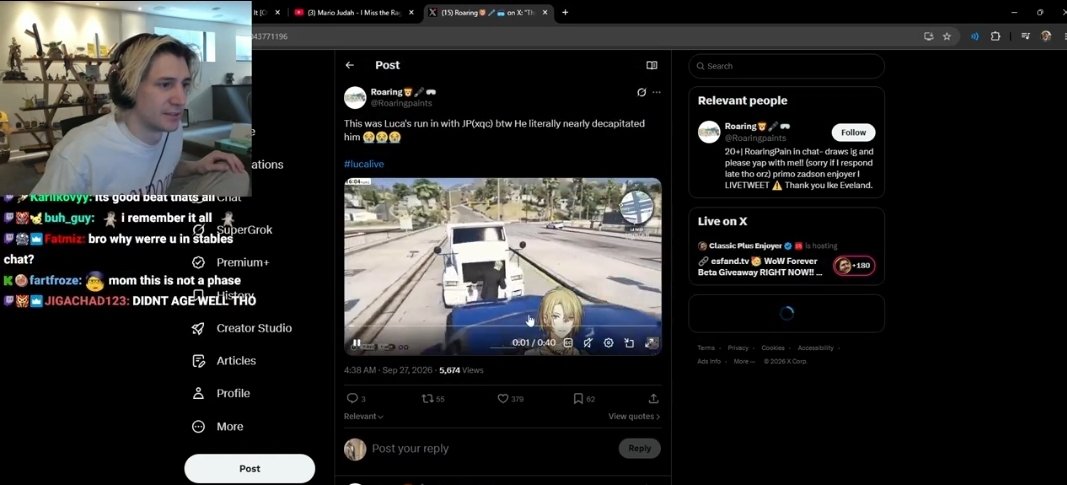Share the post via the share icon

653,399
